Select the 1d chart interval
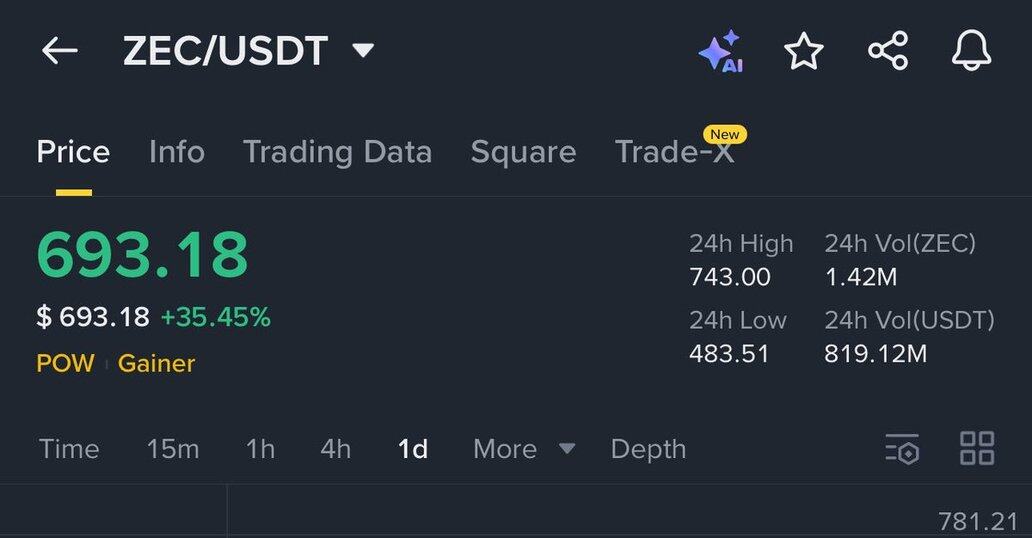 click(x=413, y=449)
